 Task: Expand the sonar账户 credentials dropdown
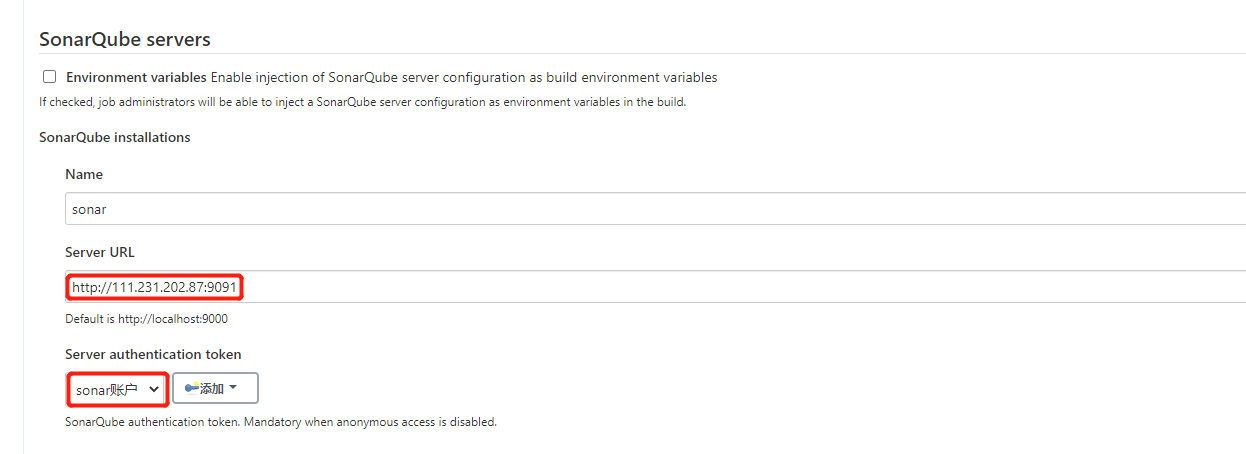[117, 389]
